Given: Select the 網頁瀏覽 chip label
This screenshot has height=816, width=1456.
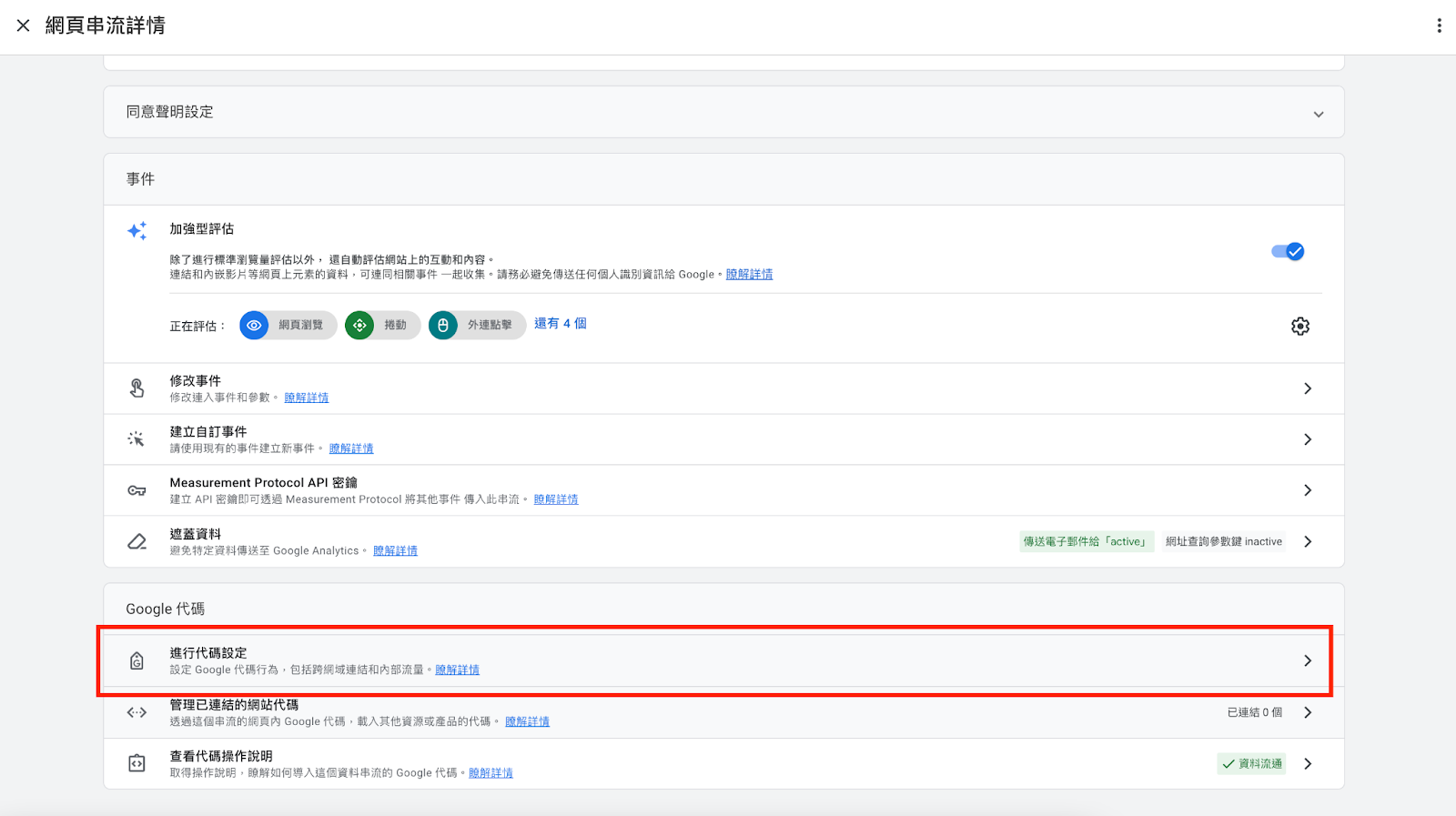Looking at the screenshot, I should pyautogui.click(x=300, y=325).
